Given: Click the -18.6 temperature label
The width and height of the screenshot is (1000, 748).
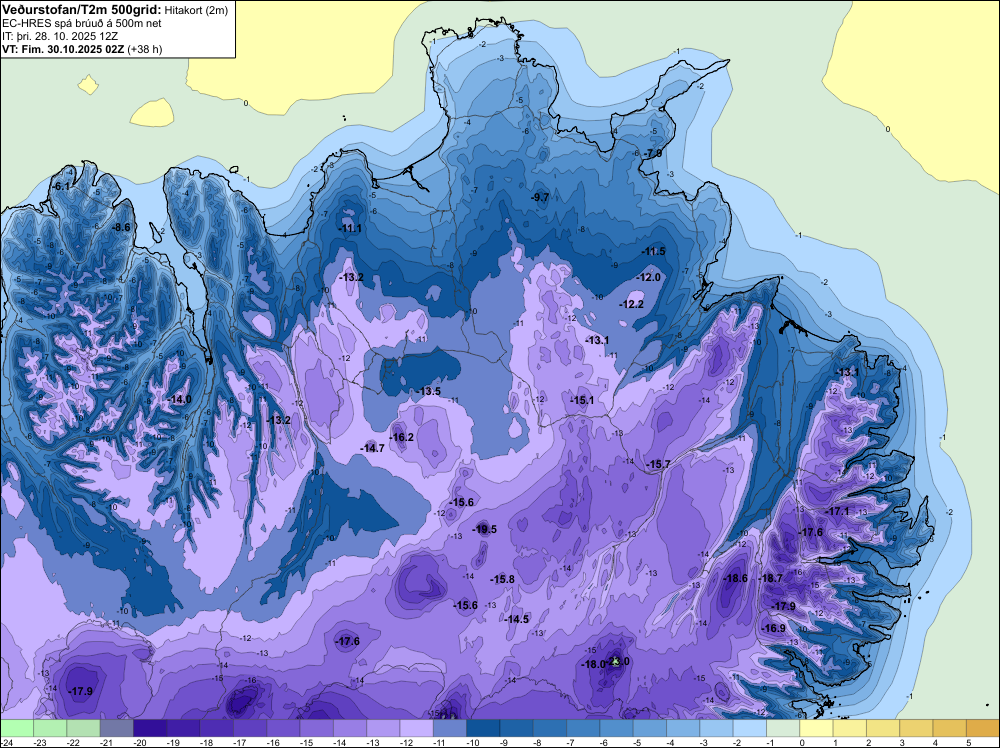Looking at the screenshot, I should click(735, 578).
